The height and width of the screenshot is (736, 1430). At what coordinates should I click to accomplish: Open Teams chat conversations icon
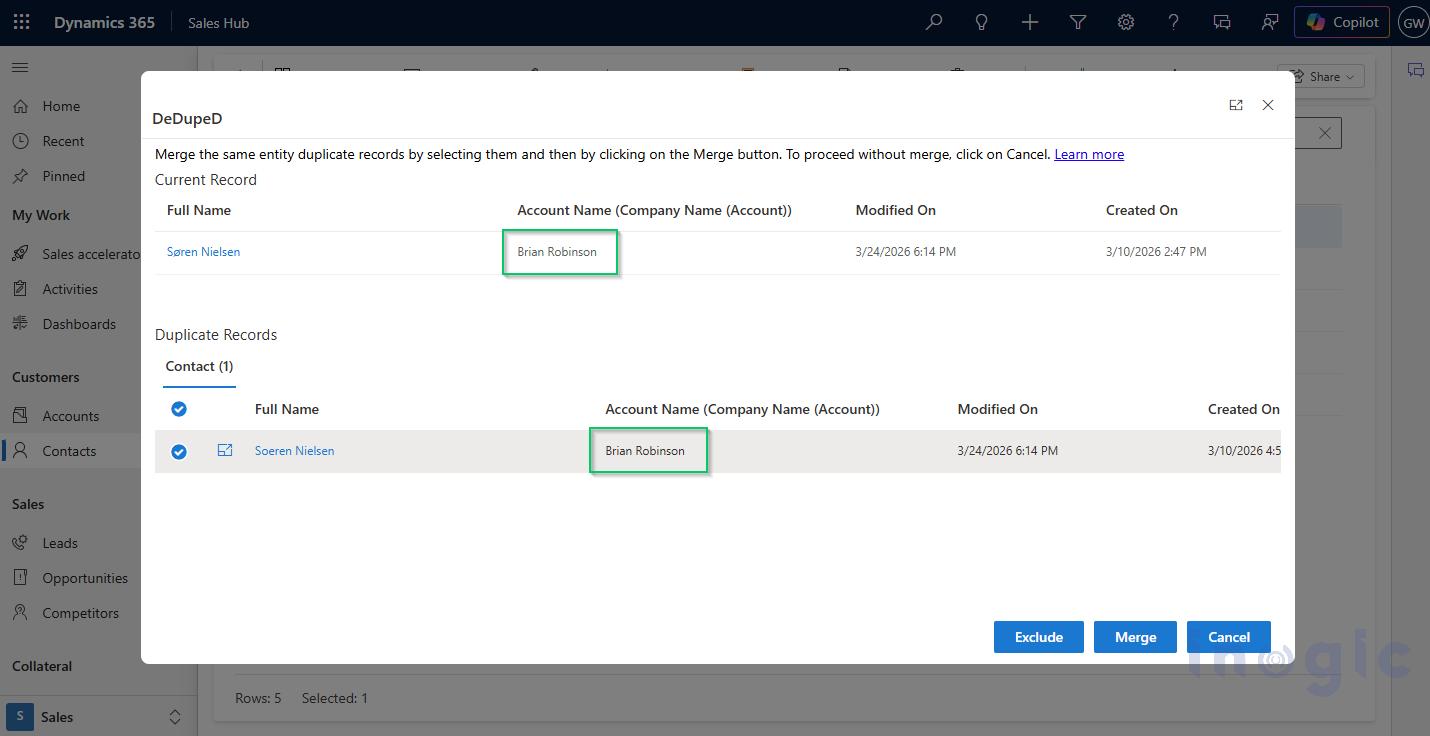click(x=1221, y=21)
